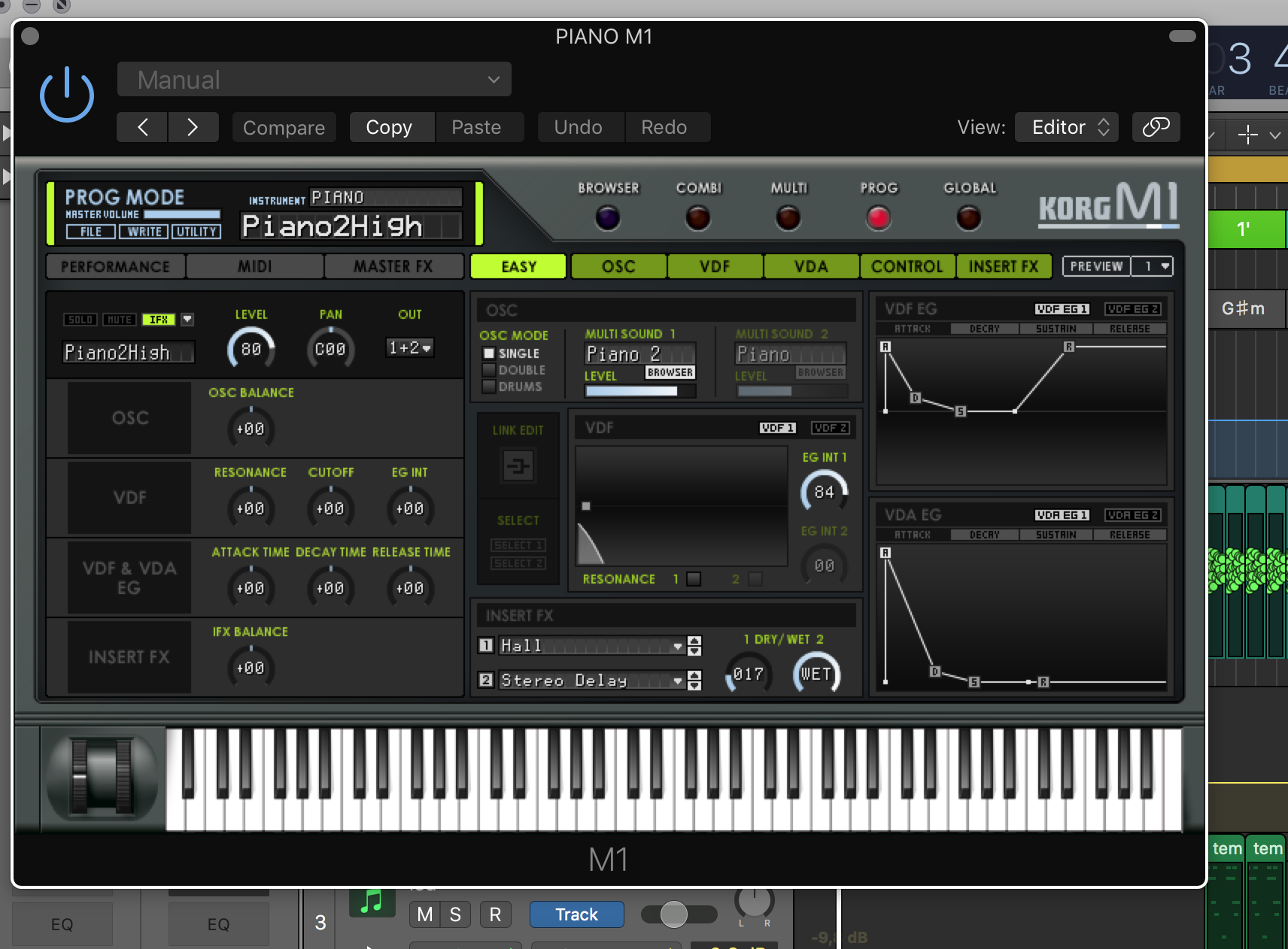Click the plugin power bypass icon
The width and height of the screenshot is (1288, 949).
click(67, 96)
